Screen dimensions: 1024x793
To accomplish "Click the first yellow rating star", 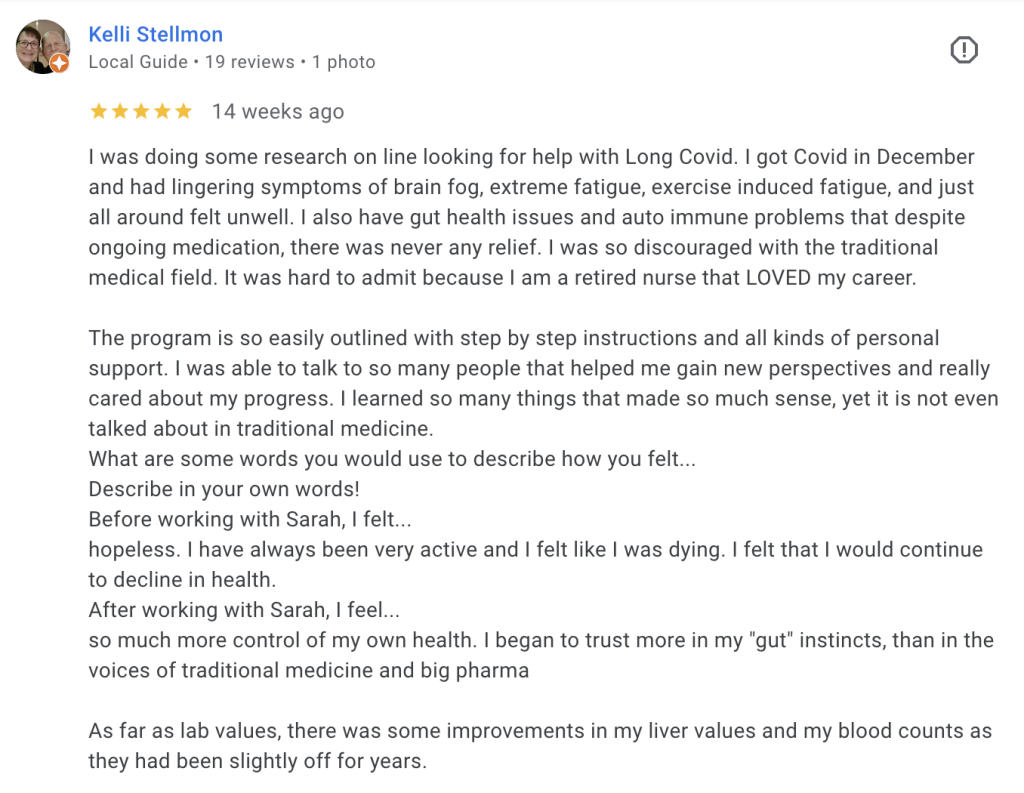I will coord(99,111).
